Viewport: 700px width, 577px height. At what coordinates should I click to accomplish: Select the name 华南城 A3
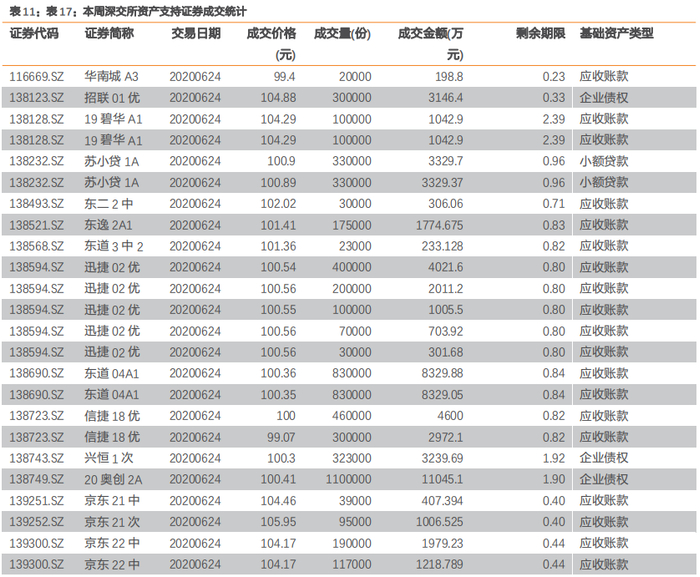112,76
